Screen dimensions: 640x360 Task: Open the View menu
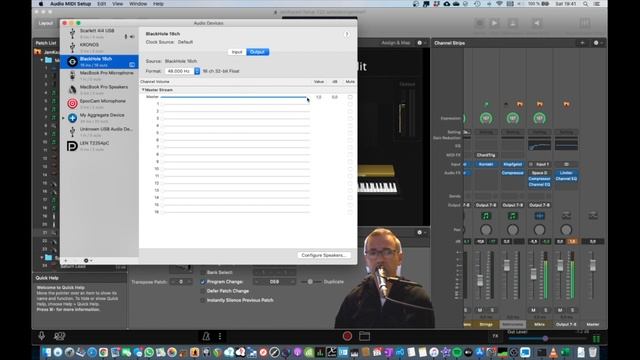pyautogui.click(x=118, y=4)
